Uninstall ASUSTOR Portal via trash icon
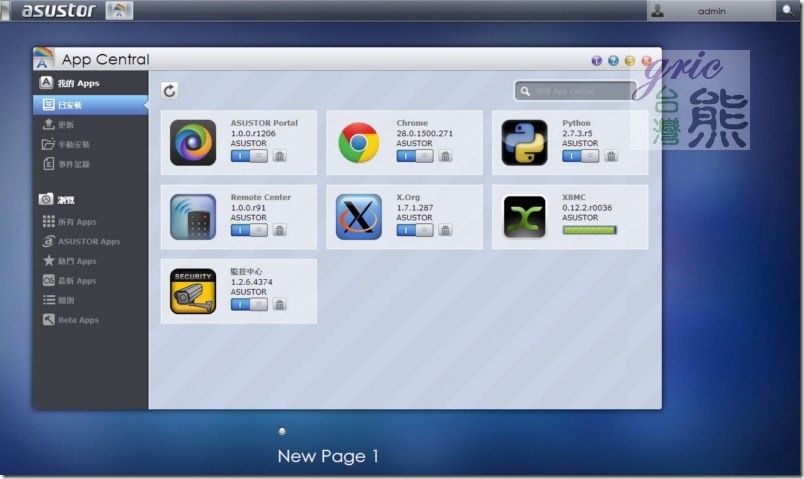Viewport: 804px width, 479px height. click(x=279, y=156)
